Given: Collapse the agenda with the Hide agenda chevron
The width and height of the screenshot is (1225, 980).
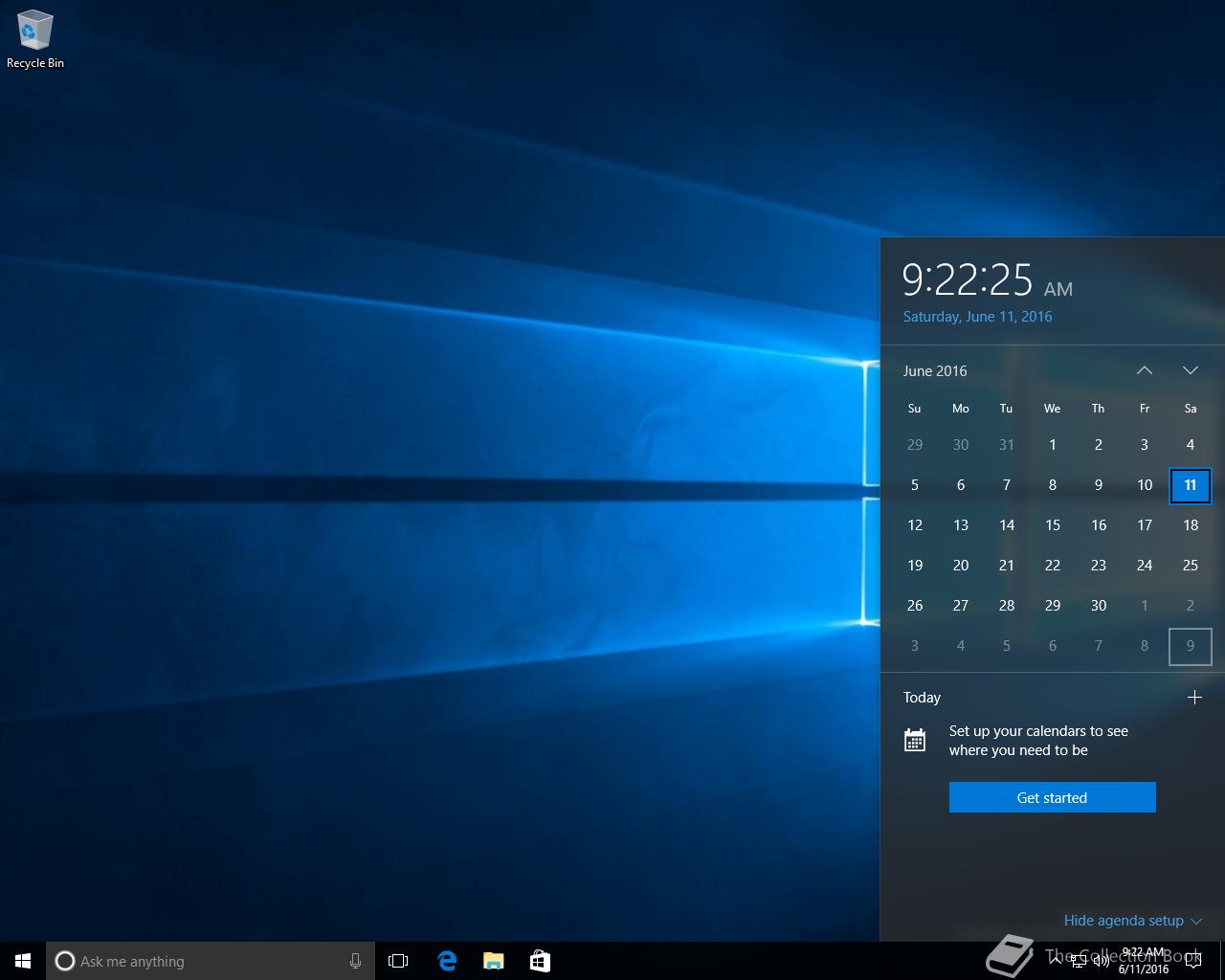Looking at the screenshot, I should [x=1195, y=921].
